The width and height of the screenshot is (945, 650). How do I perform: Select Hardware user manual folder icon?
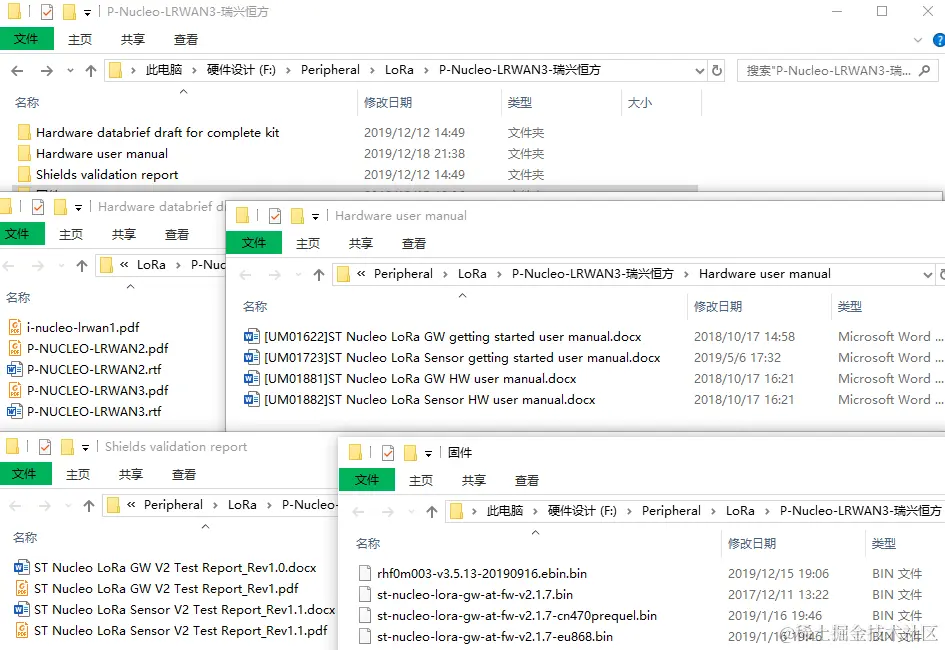[x=24, y=154]
